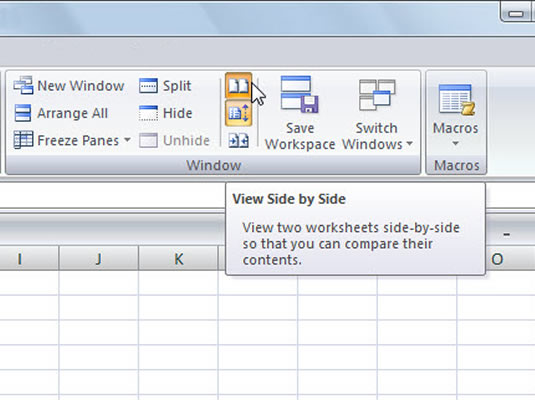The image size is (535, 400).
Task: Open the Switch Windows dropdown
Action: click(377, 113)
